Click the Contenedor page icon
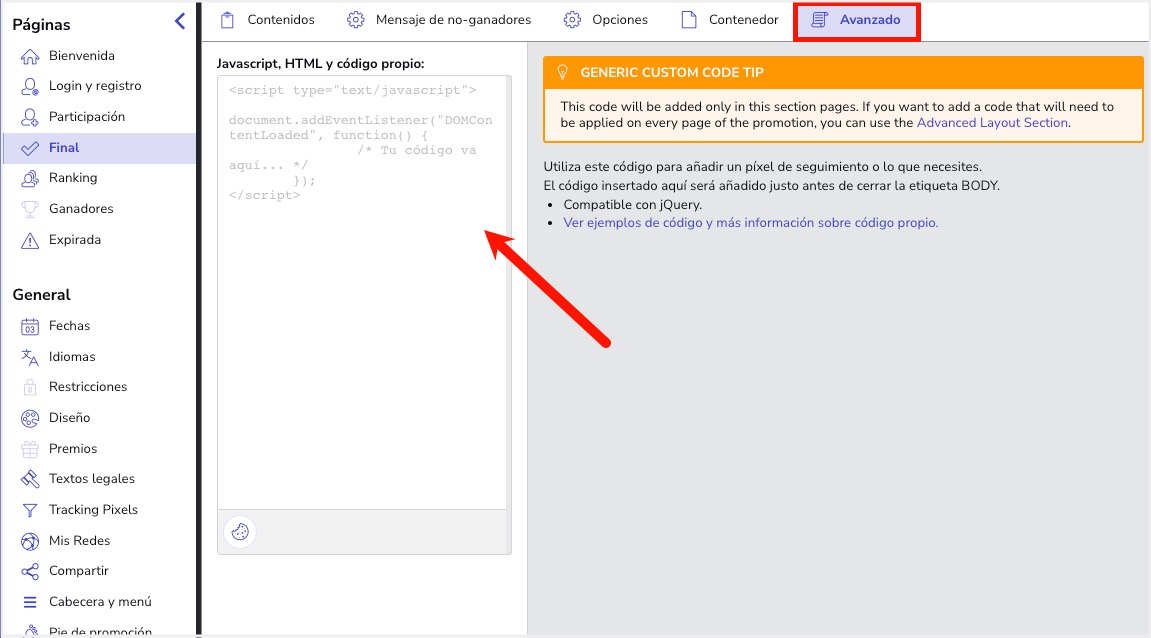The width and height of the screenshot is (1151, 638). (x=689, y=20)
